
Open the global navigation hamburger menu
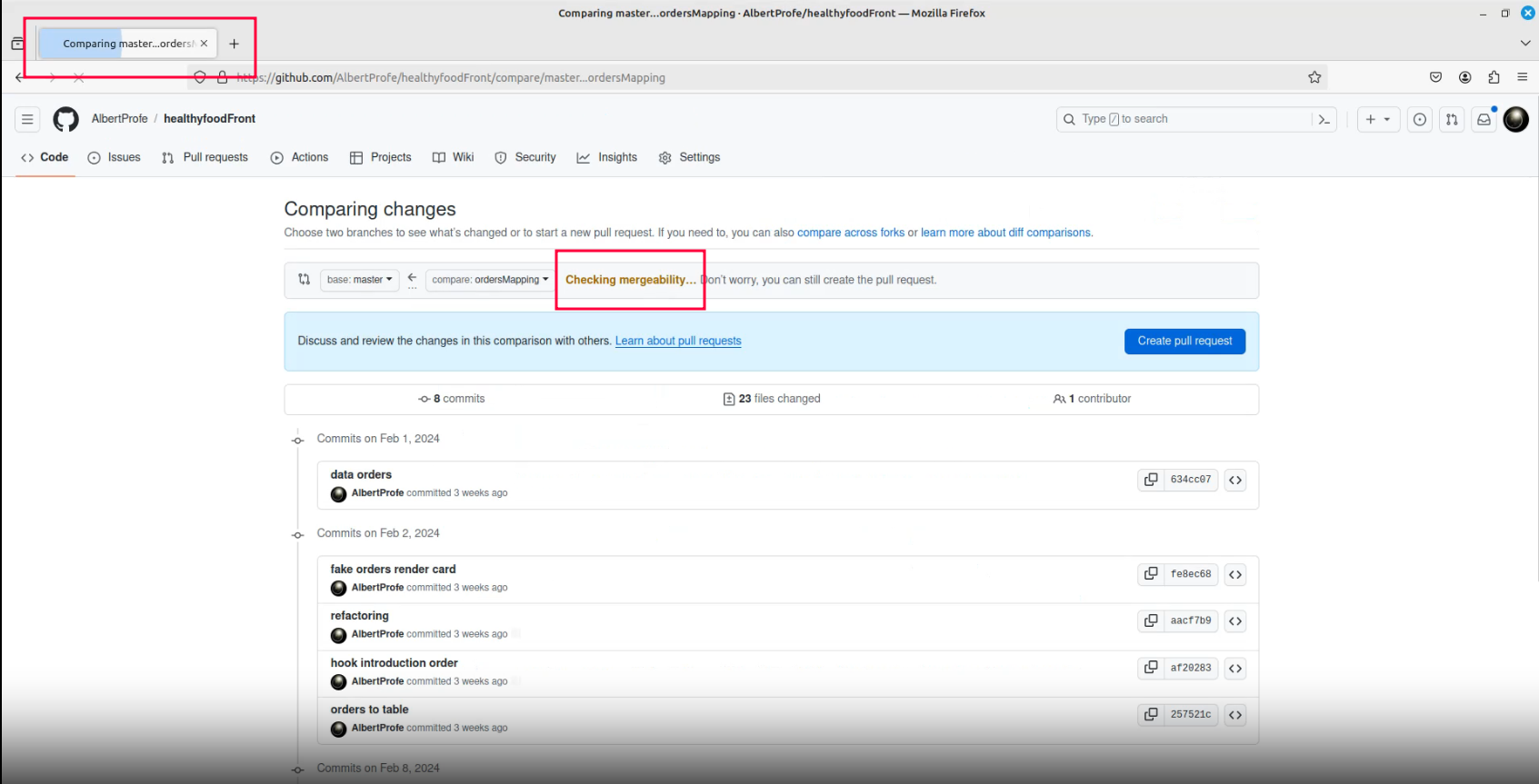click(27, 119)
